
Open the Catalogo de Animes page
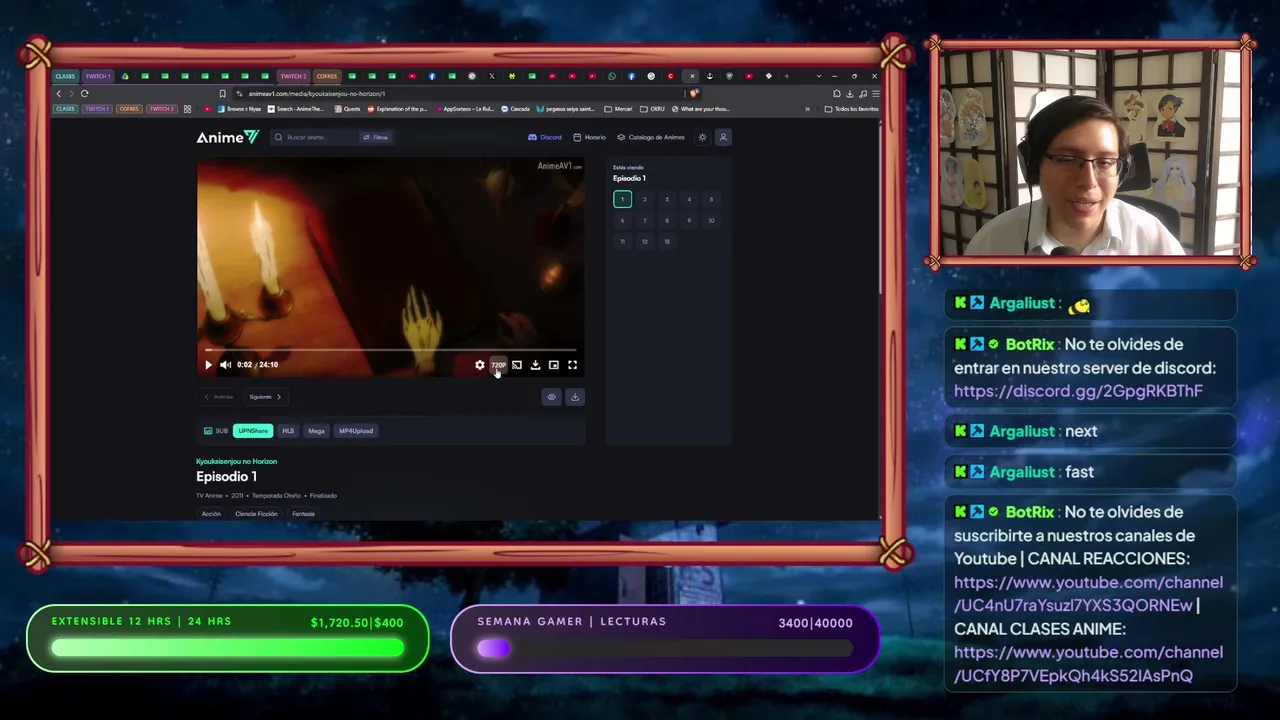651,137
